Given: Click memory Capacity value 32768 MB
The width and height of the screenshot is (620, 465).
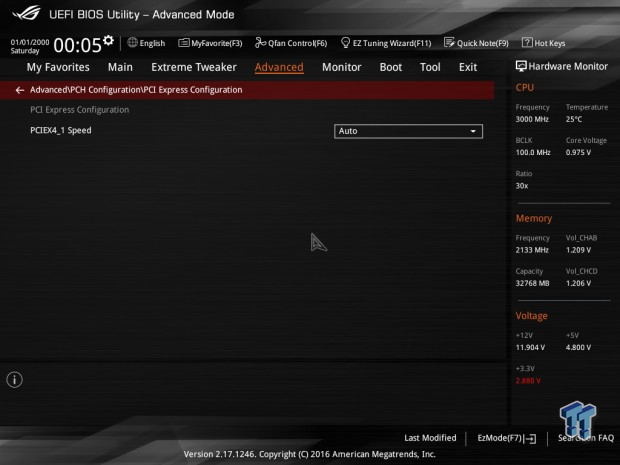Looking at the screenshot, I should coord(532,283).
